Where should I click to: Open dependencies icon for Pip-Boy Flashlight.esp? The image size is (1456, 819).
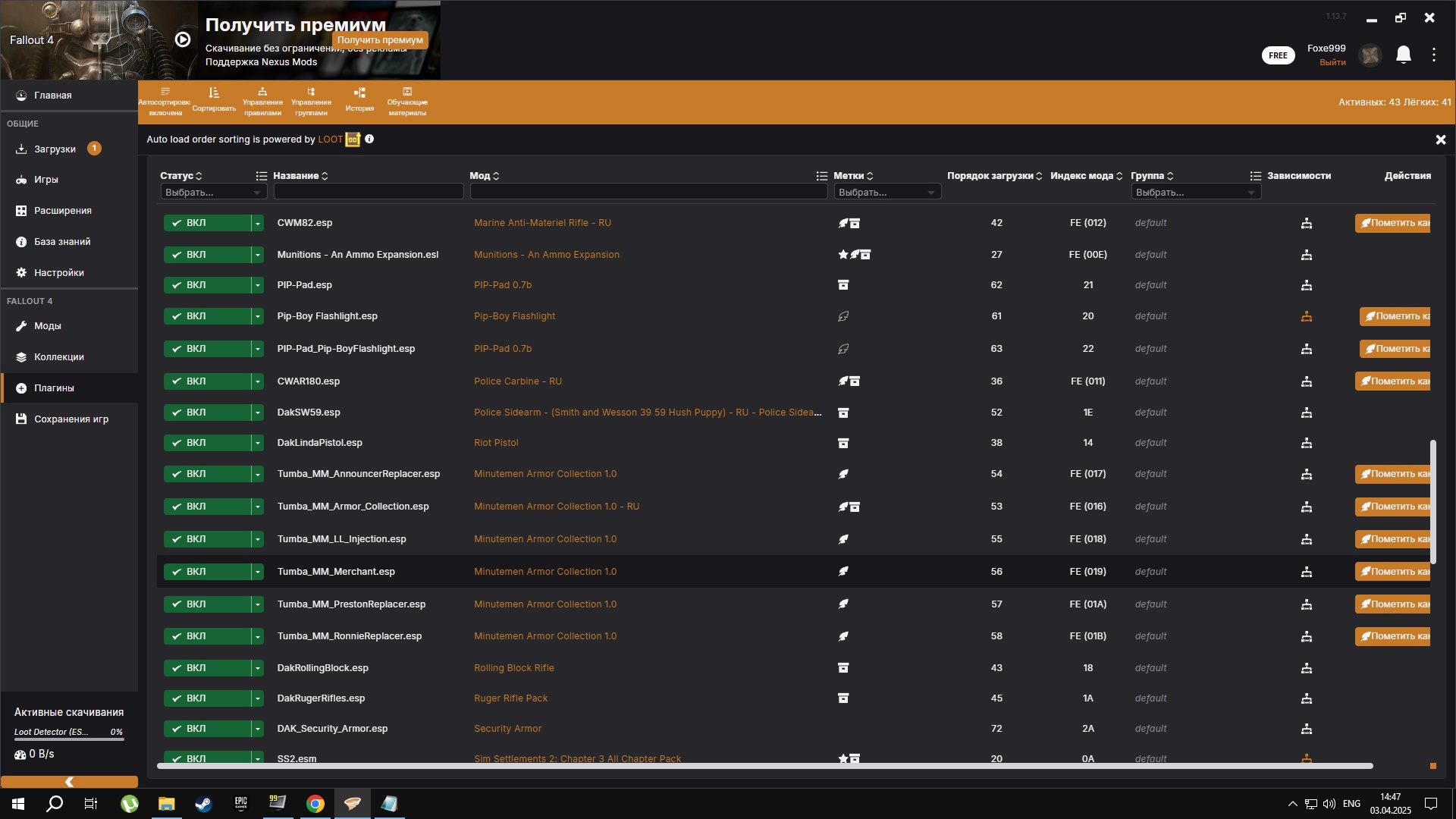tap(1306, 316)
